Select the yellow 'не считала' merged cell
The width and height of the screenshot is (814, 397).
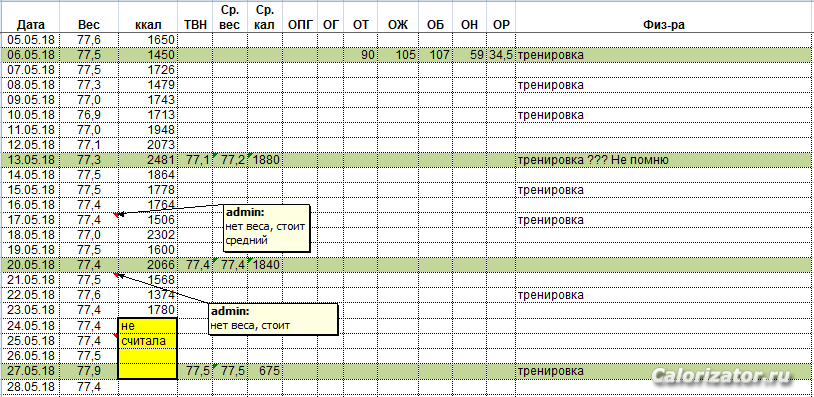point(147,349)
